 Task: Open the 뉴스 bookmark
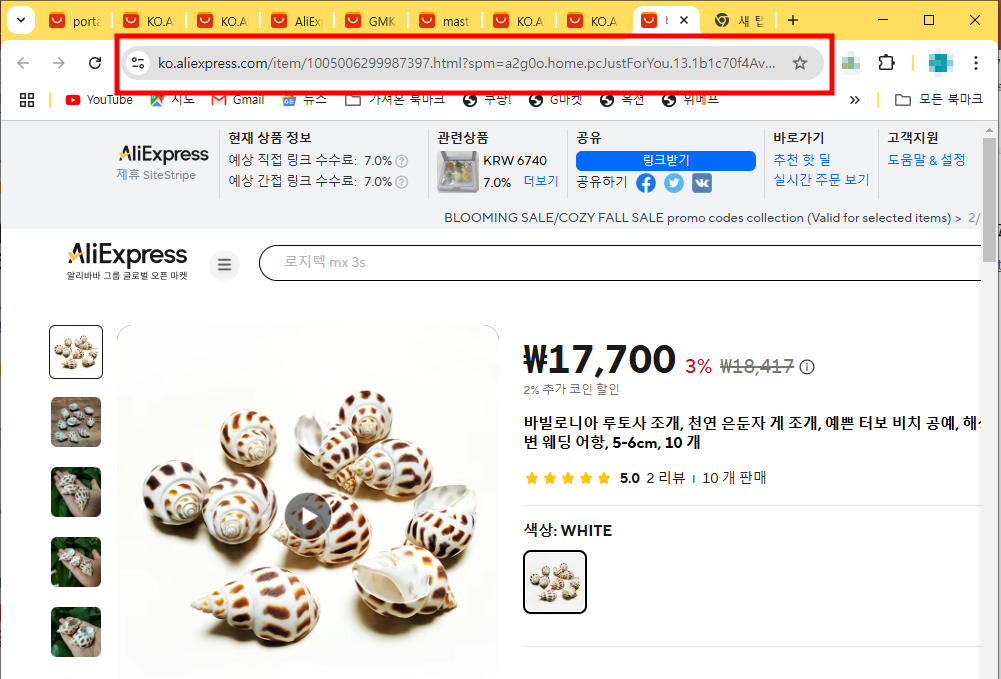point(305,100)
